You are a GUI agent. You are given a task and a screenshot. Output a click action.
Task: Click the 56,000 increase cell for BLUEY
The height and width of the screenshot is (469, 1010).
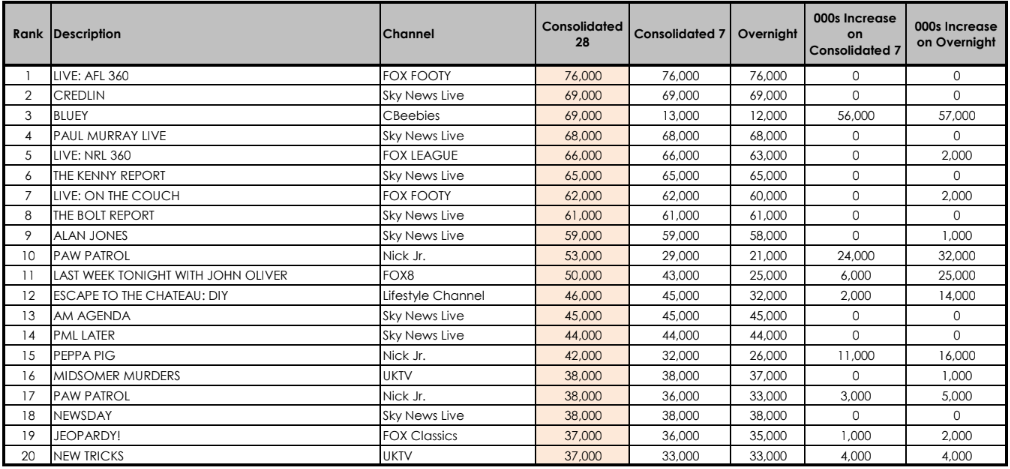pos(855,116)
